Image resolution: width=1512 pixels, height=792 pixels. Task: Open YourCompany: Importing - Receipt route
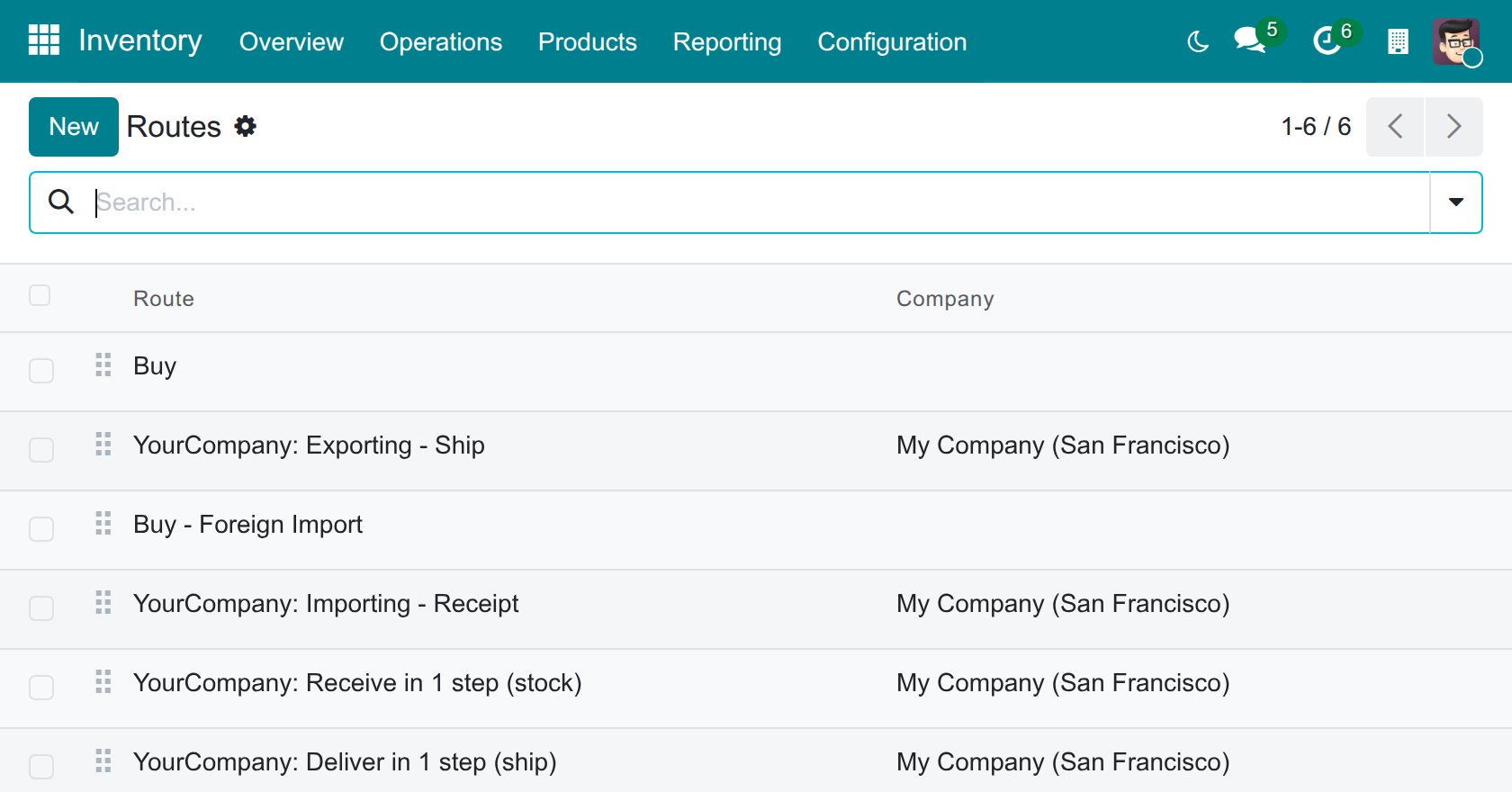pyautogui.click(x=326, y=603)
